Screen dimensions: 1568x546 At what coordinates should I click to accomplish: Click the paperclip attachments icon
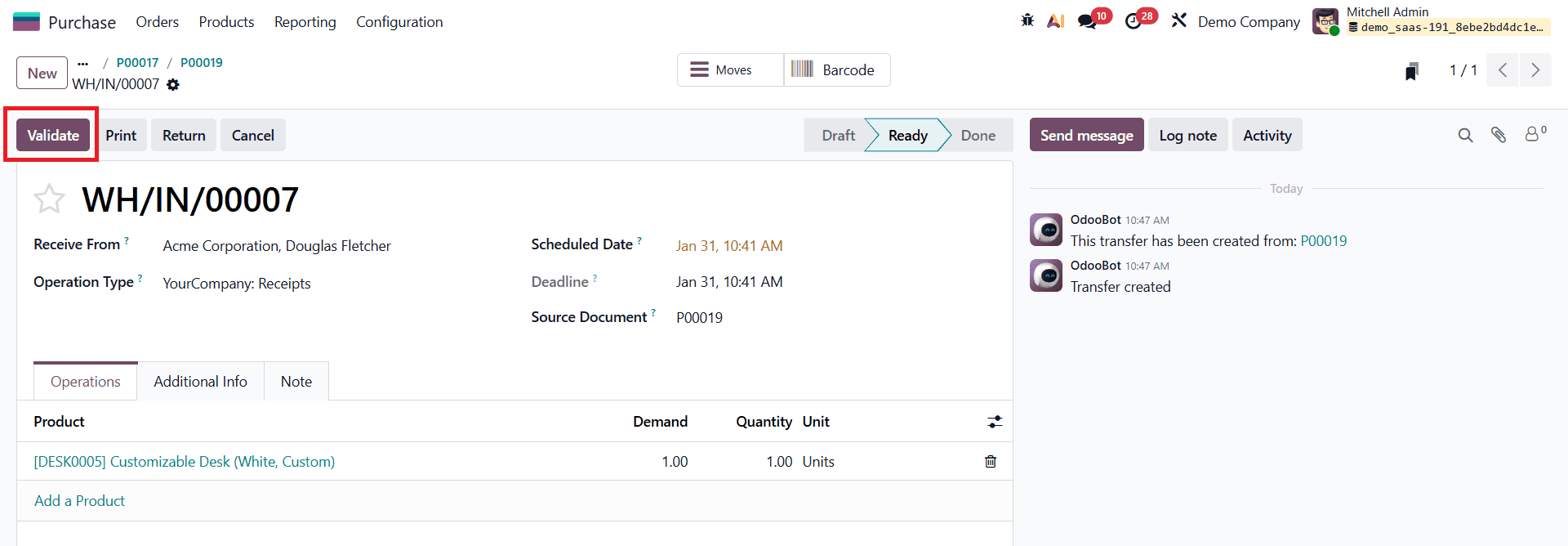click(1498, 135)
